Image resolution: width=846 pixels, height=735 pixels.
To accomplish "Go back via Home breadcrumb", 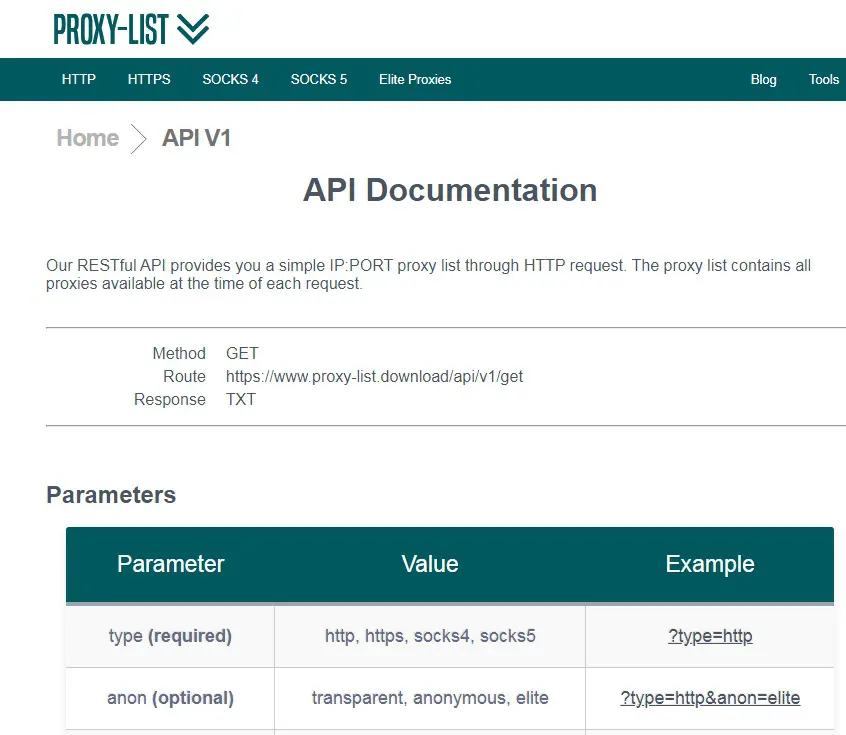I will point(87,138).
